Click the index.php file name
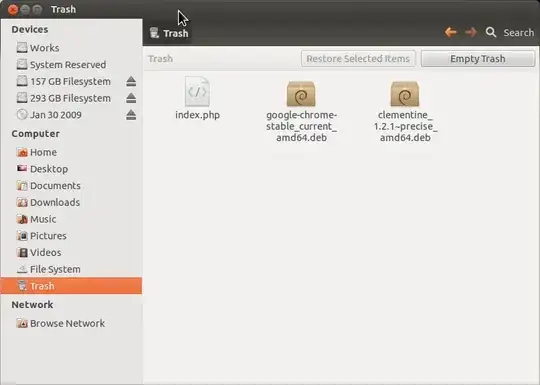The height and width of the screenshot is (385, 540). (x=197, y=115)
